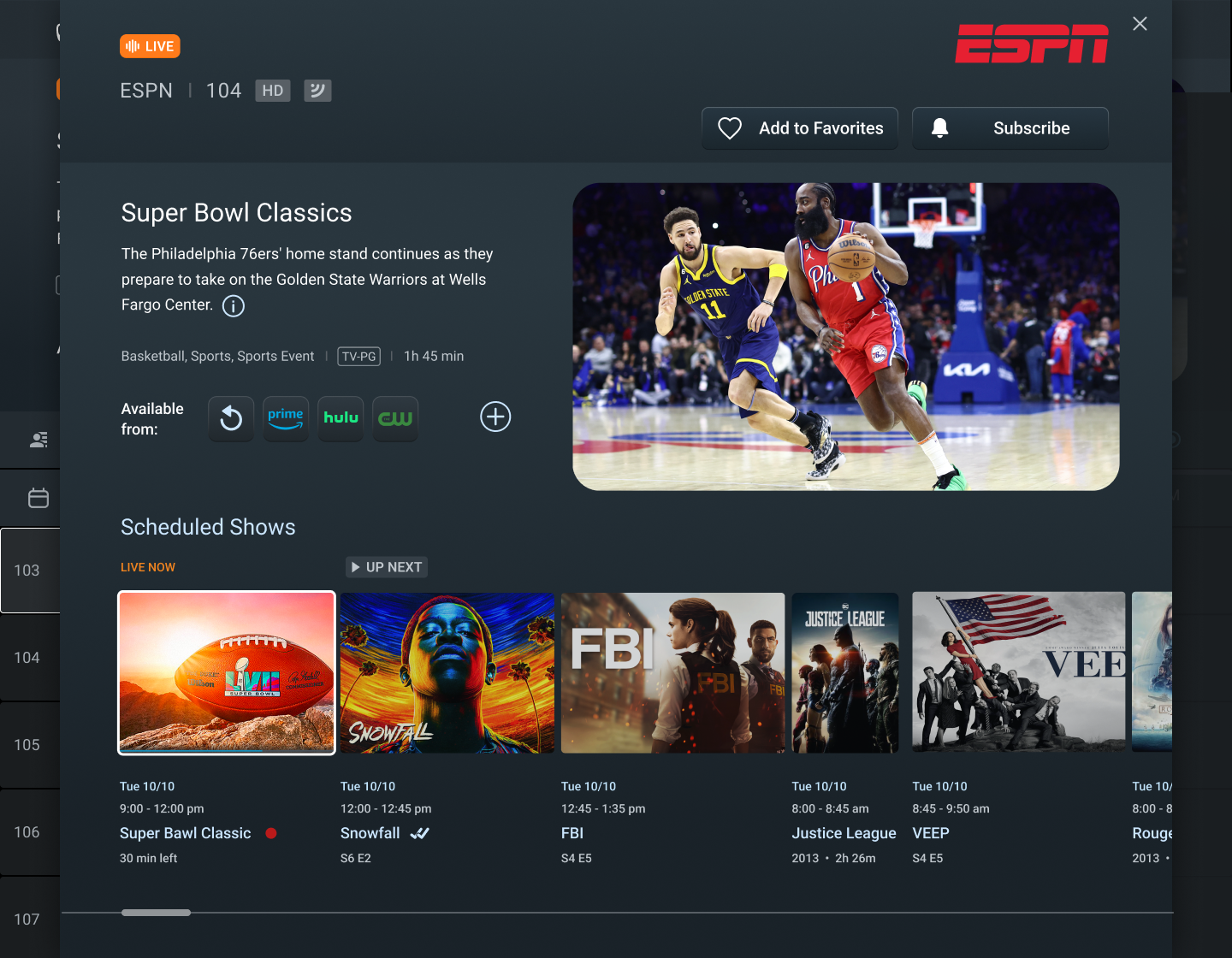Image resolution: width=1232 pixels, height=958 pixels.
Task: Choose Prime Video as the source
Action: [x=286, y=419]
